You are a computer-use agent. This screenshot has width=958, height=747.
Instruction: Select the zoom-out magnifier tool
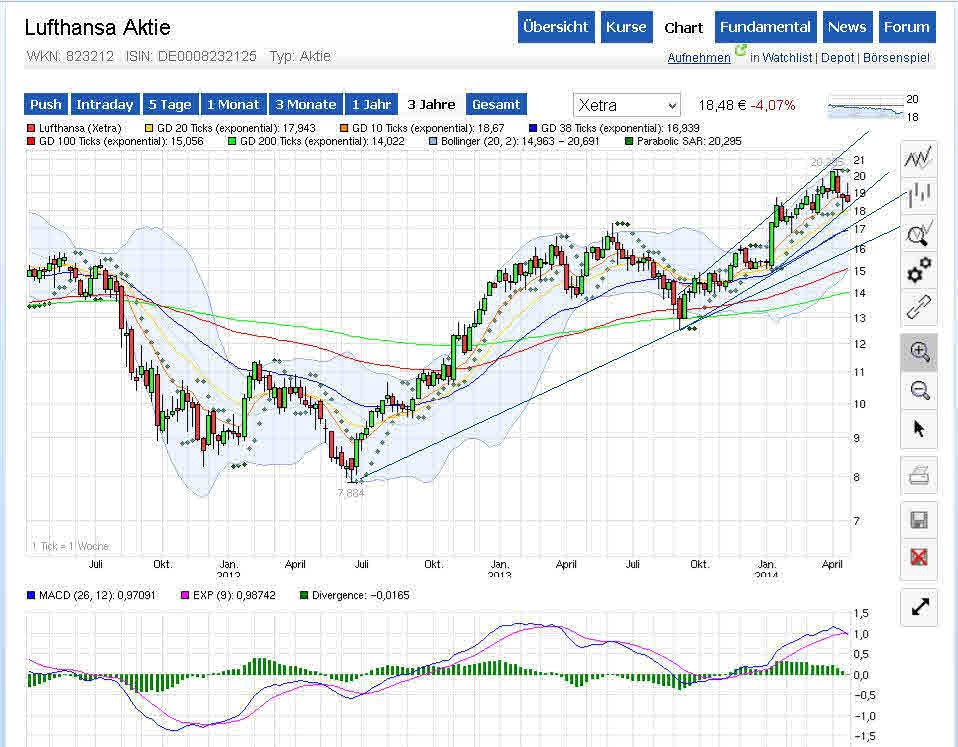tap(919, 391)
